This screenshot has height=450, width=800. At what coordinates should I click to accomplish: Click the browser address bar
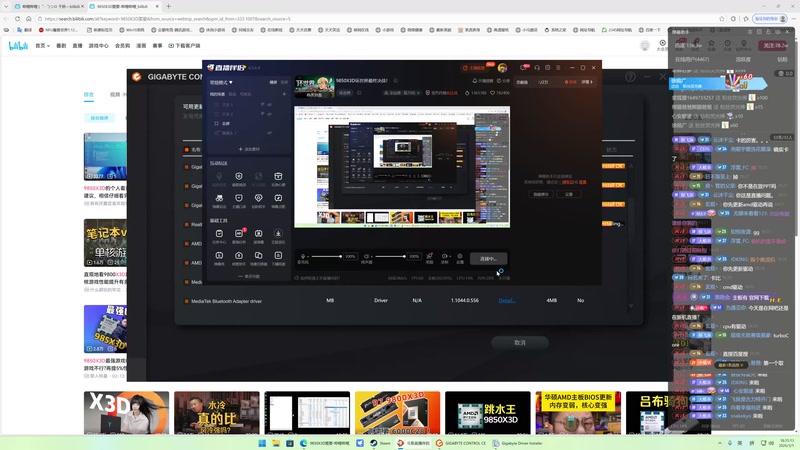point(378,19)
